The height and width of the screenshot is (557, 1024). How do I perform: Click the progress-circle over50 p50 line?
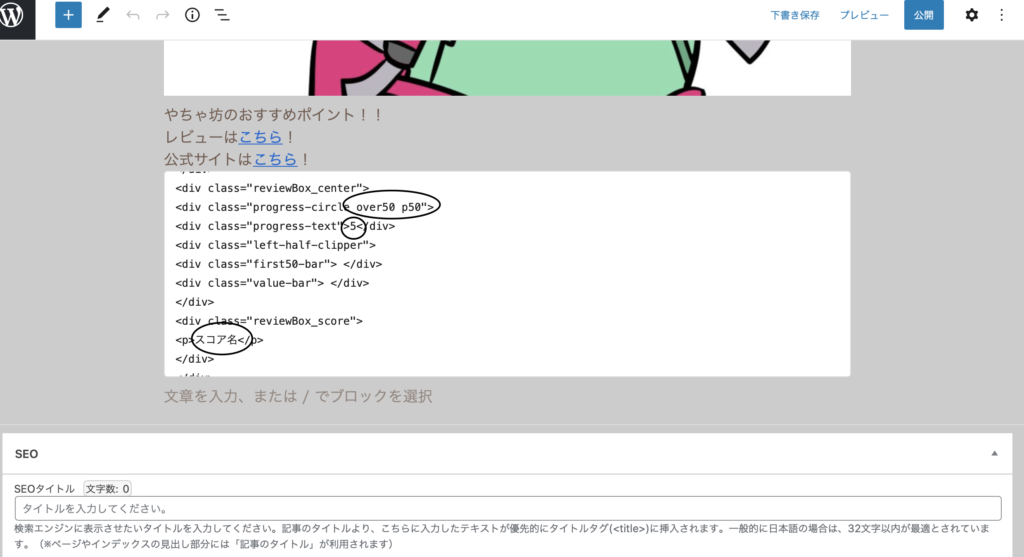[x=304, y=207]
